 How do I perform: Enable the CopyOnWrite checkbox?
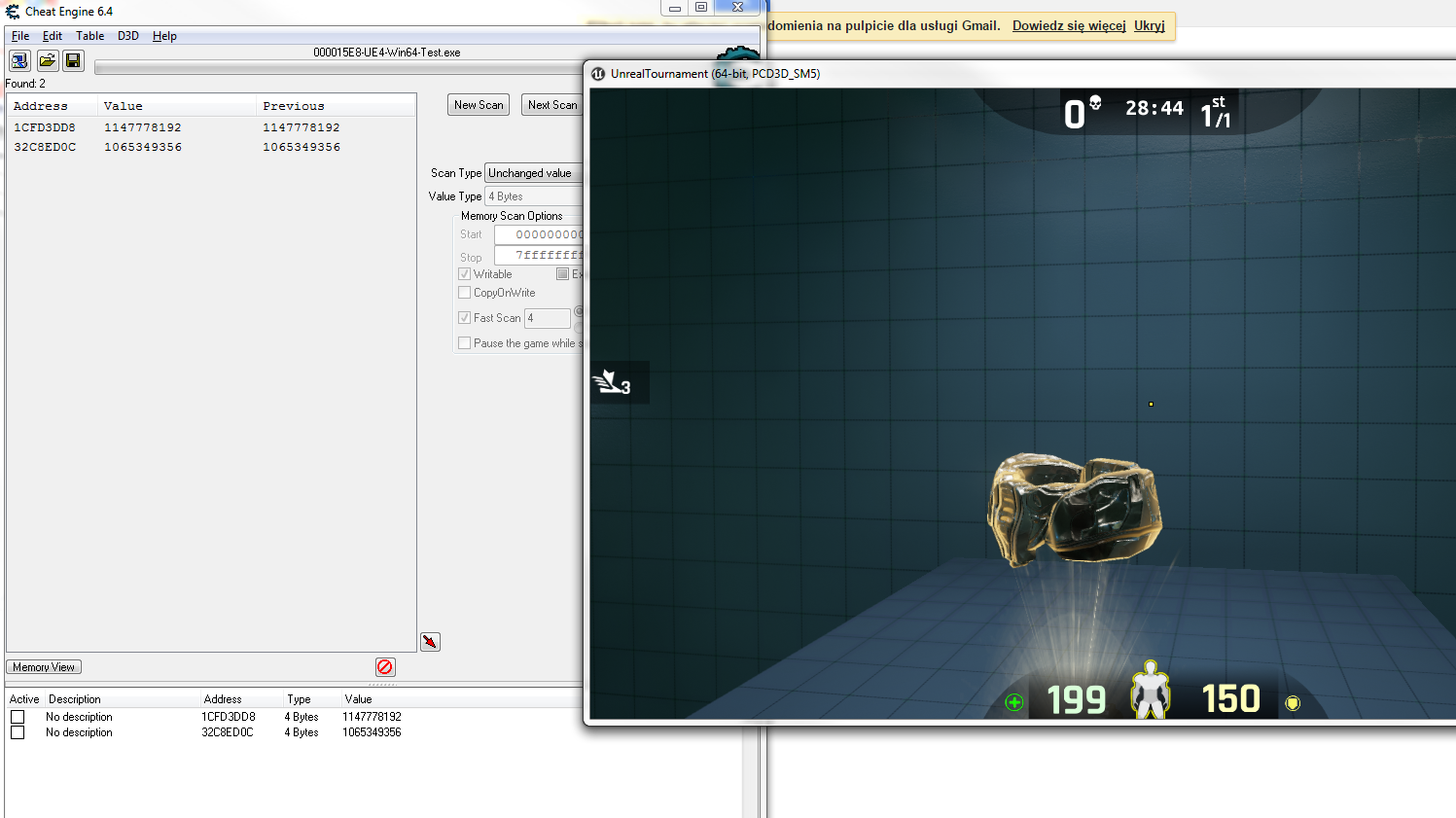[x=465, y=293]
